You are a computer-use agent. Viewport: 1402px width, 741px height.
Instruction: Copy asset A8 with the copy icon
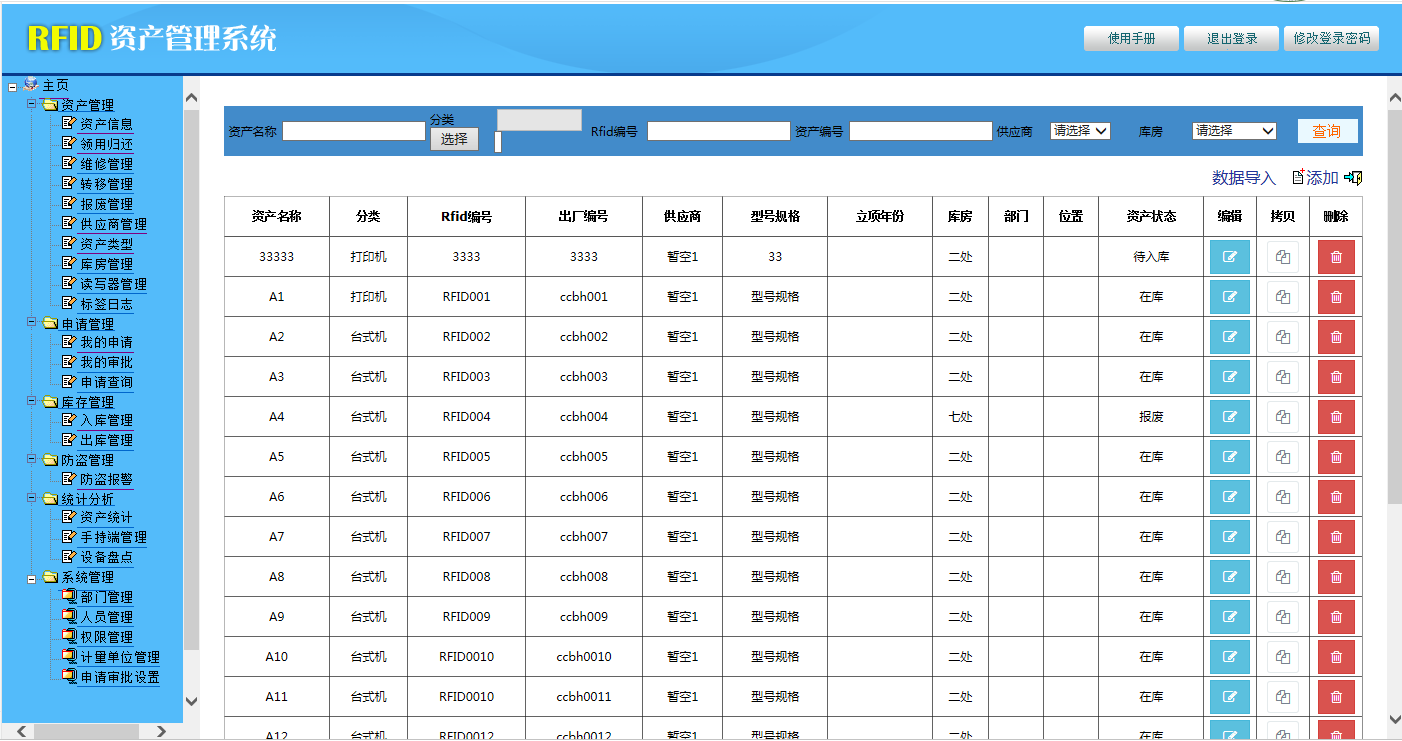coord(1282,577)
